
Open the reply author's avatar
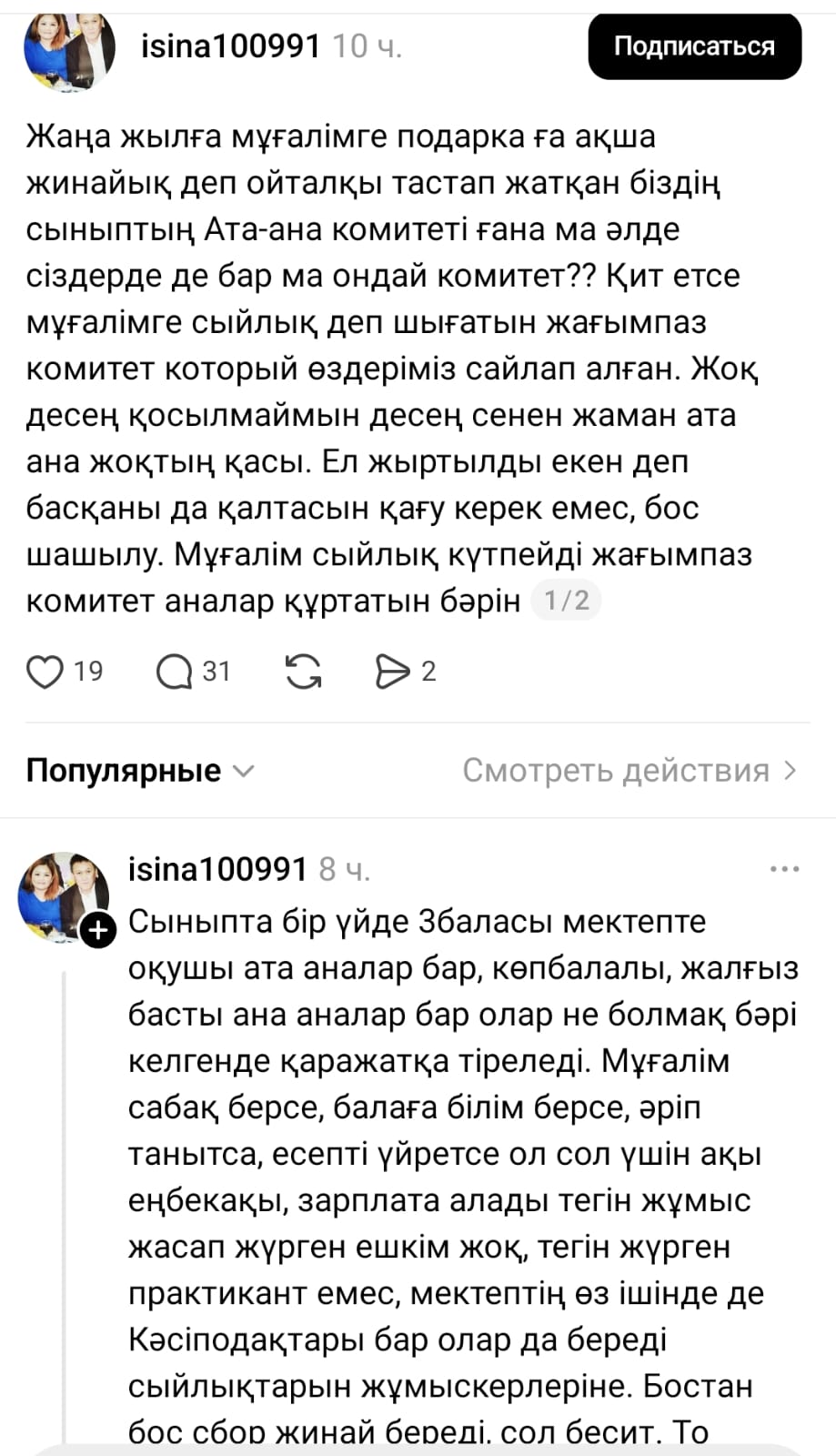click(62, 895)
